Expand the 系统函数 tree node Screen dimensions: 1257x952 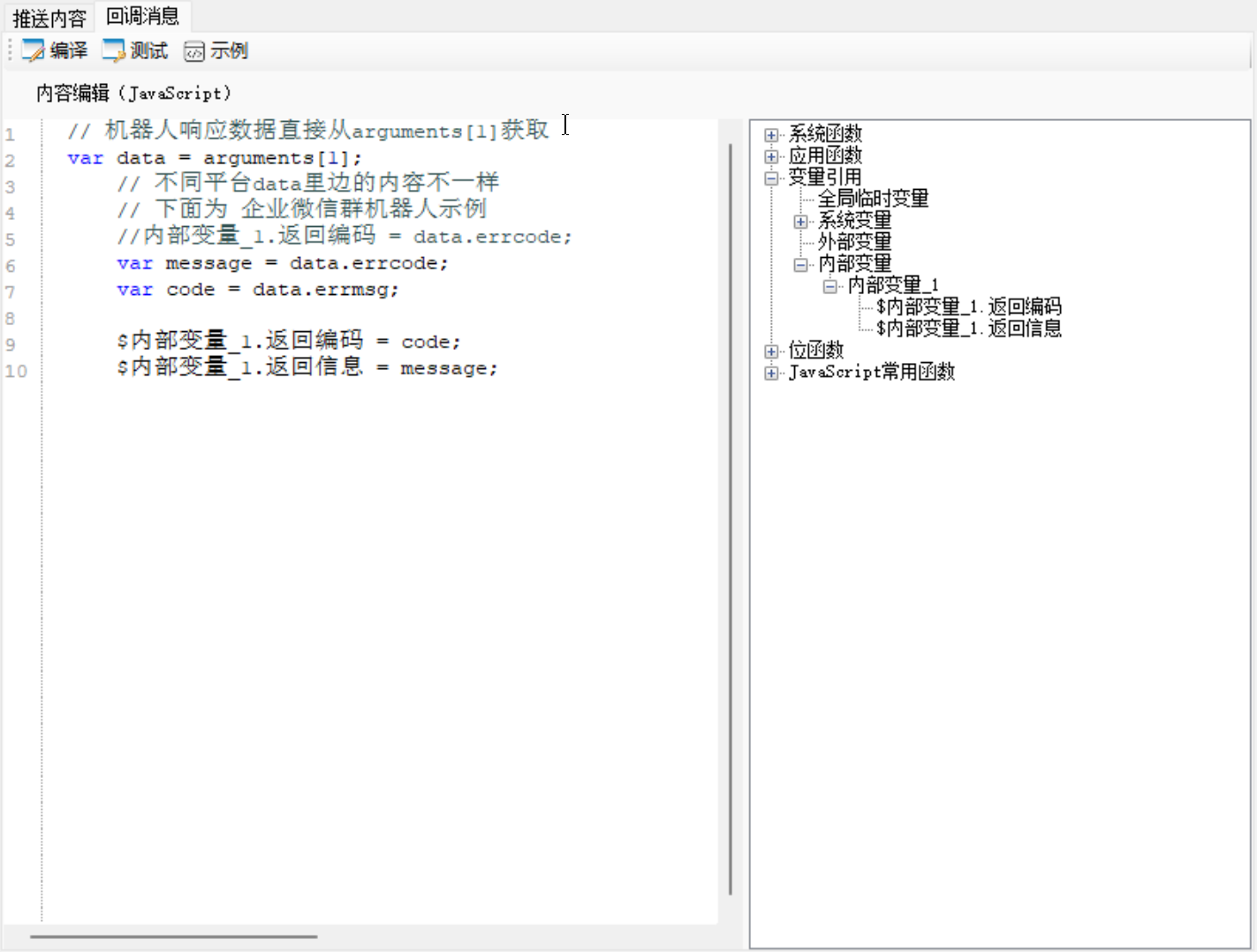pos(771,135)
